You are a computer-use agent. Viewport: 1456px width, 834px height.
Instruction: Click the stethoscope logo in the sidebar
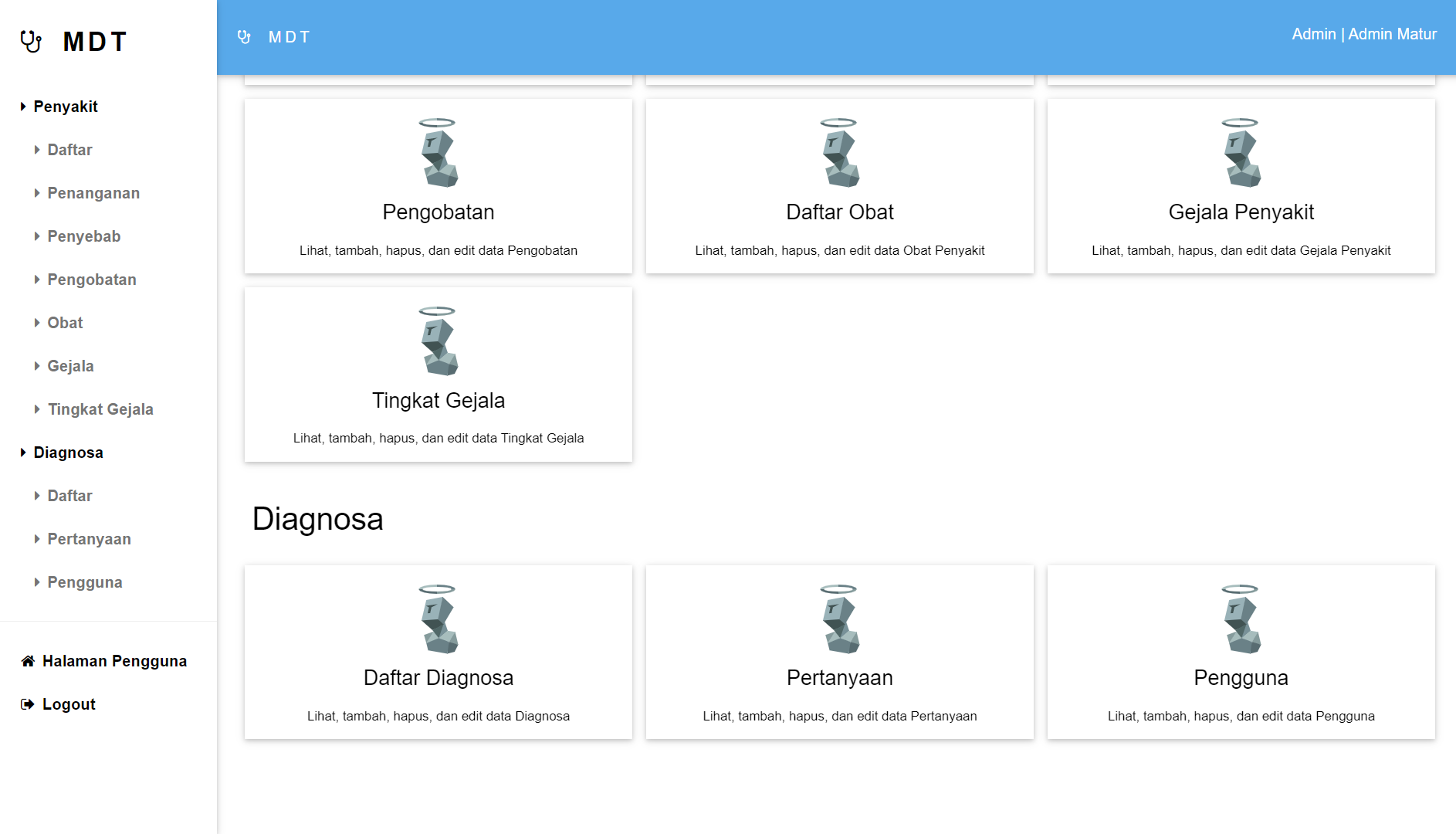tap(31, 41)
